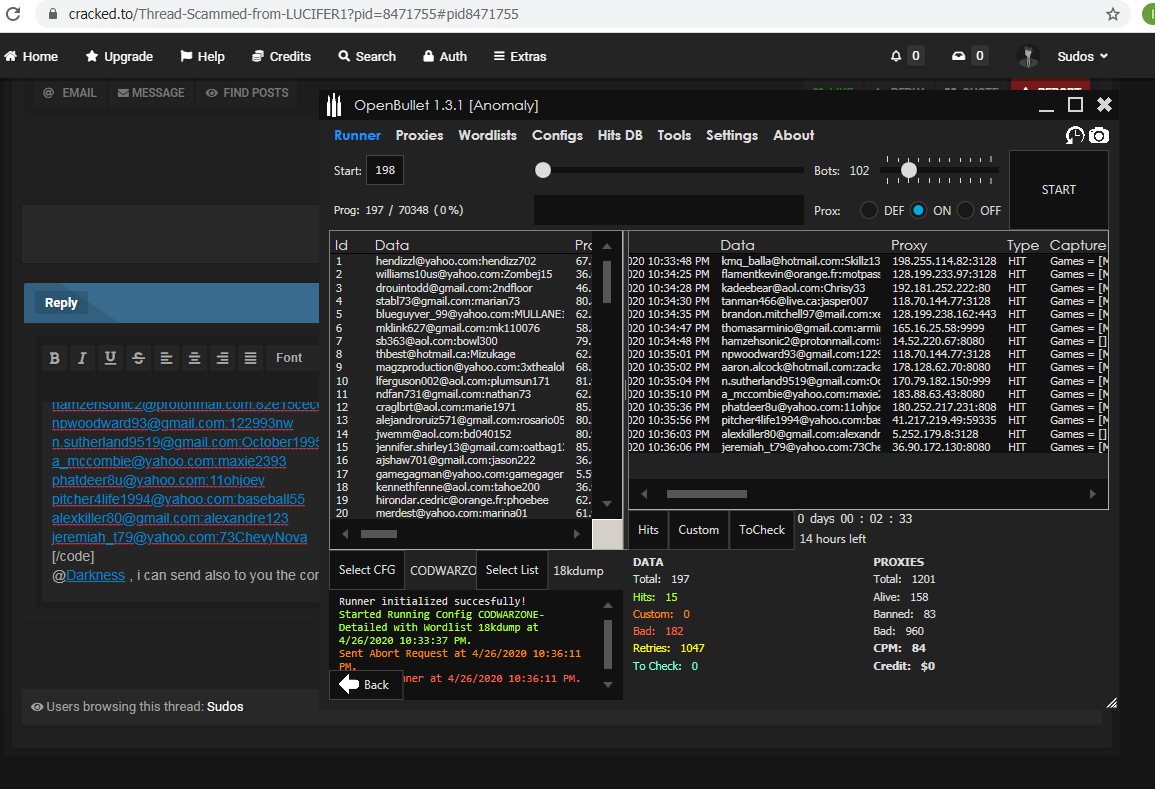1155x789 pixels.
Task: Click the Darkness mention link
Action: (x=96, y=575)
